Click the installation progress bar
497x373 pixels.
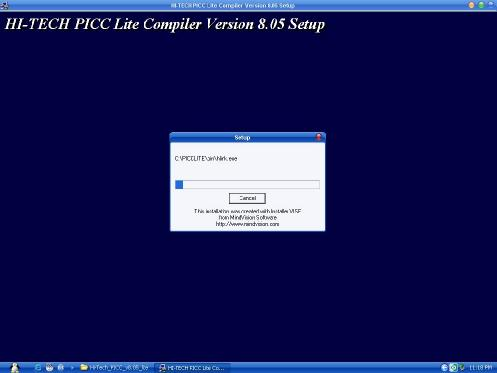pyautogui.click(x=247, y=184)
